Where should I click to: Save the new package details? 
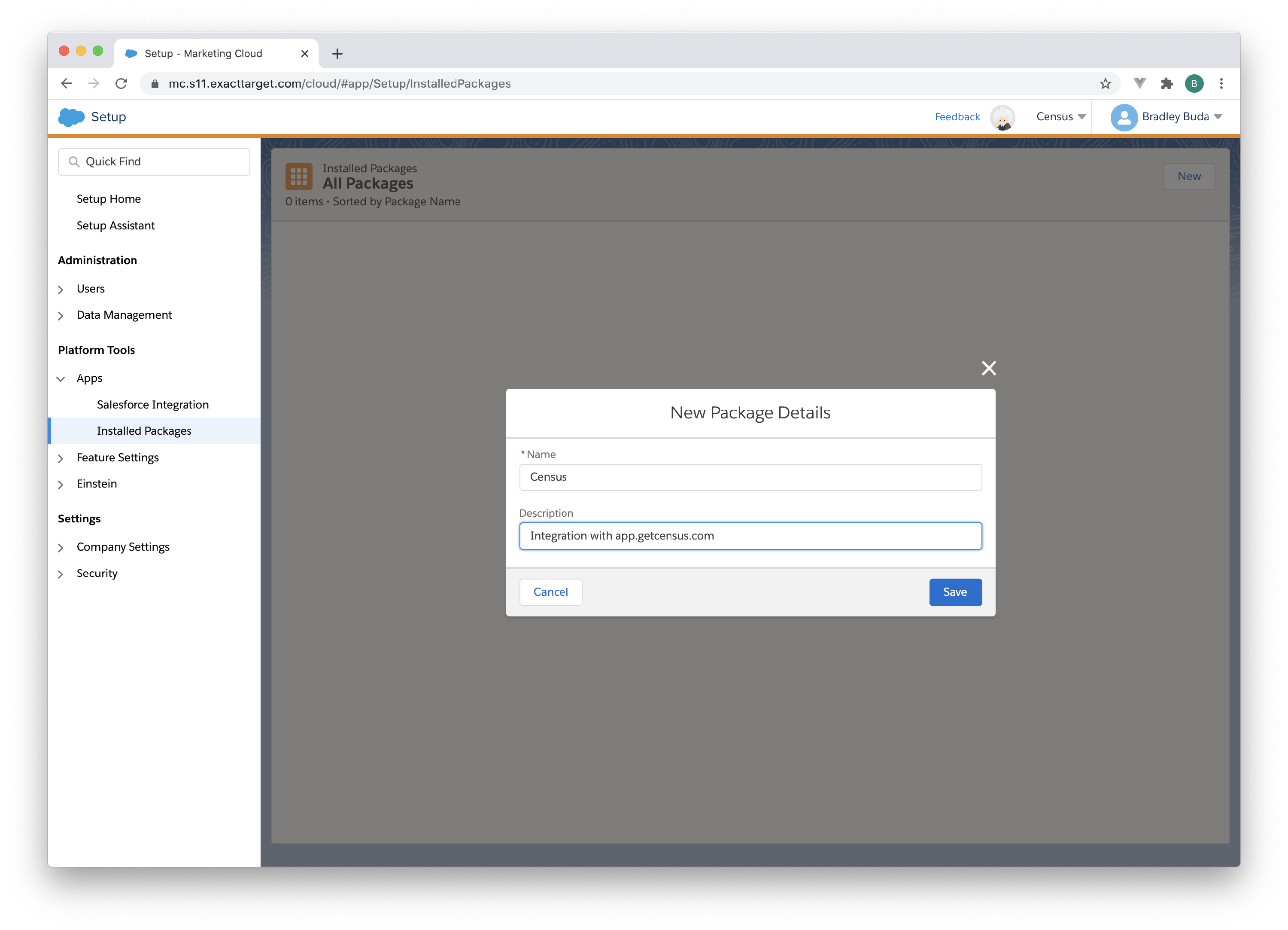955,592
